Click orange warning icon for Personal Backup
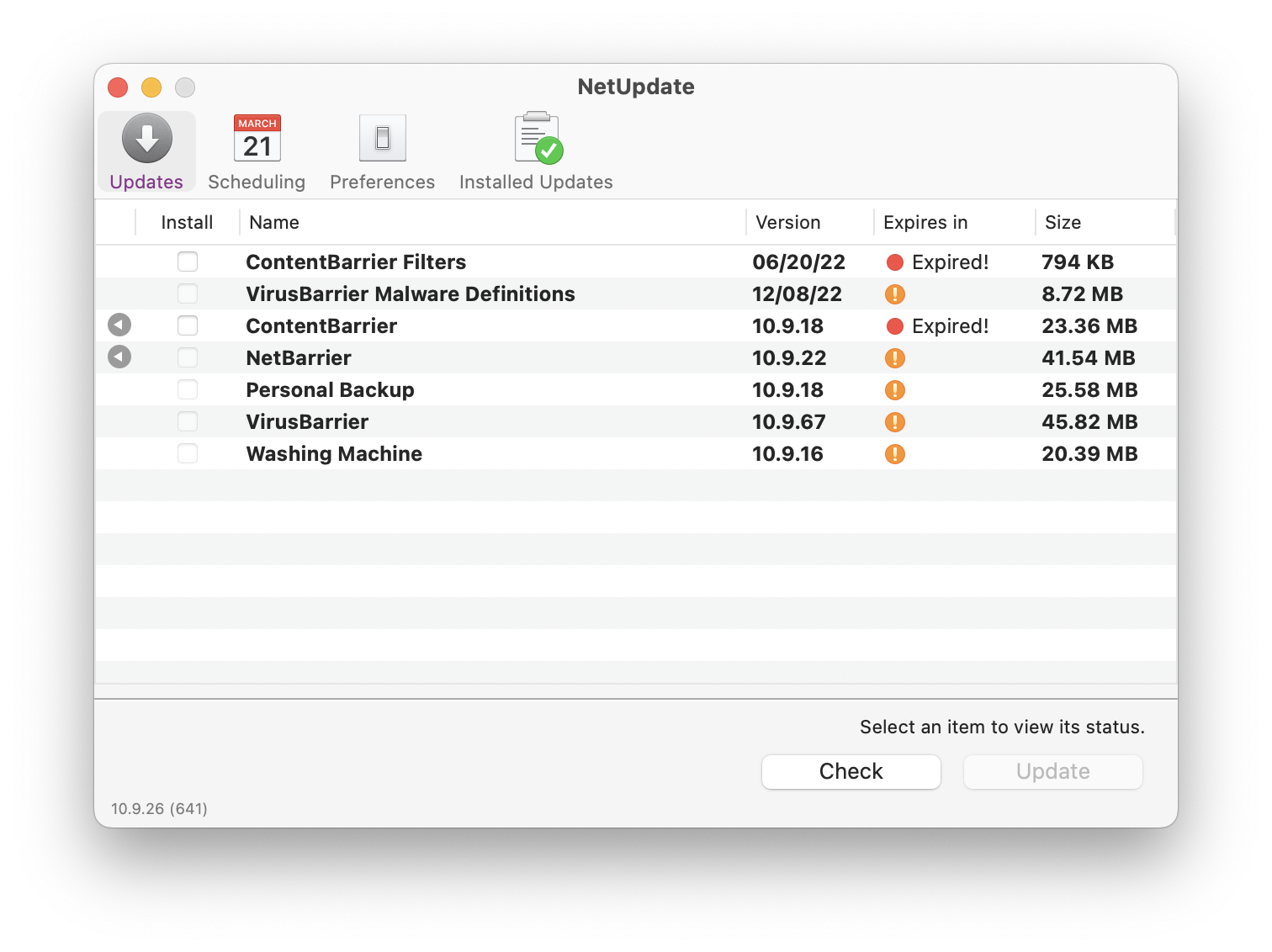 tap(895, 390)
